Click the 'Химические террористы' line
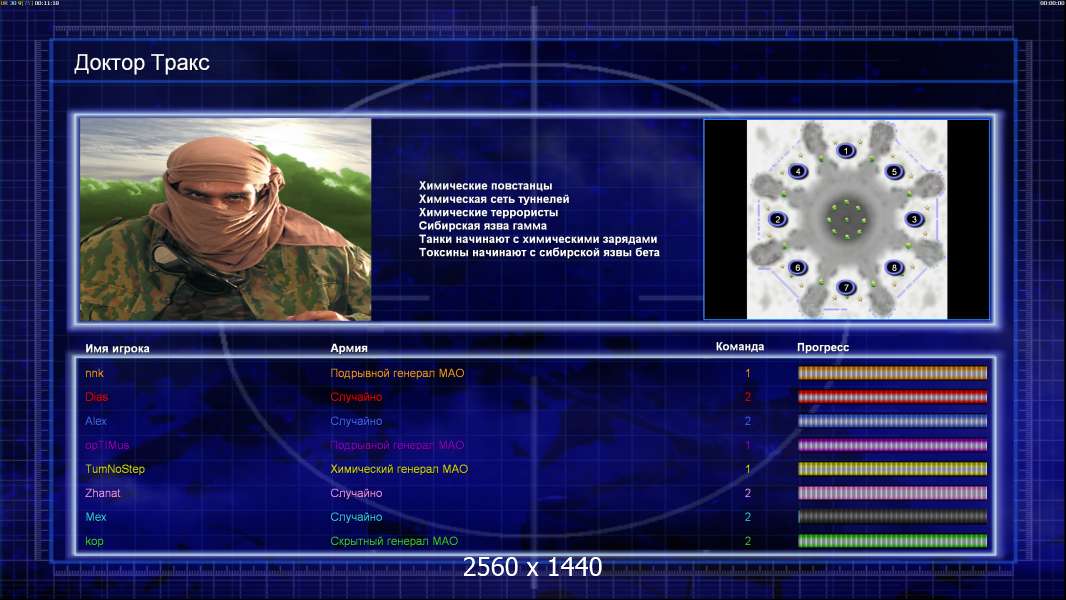Image resolution: width=1066 pixels, height=600 pixels. pos(488,212)
